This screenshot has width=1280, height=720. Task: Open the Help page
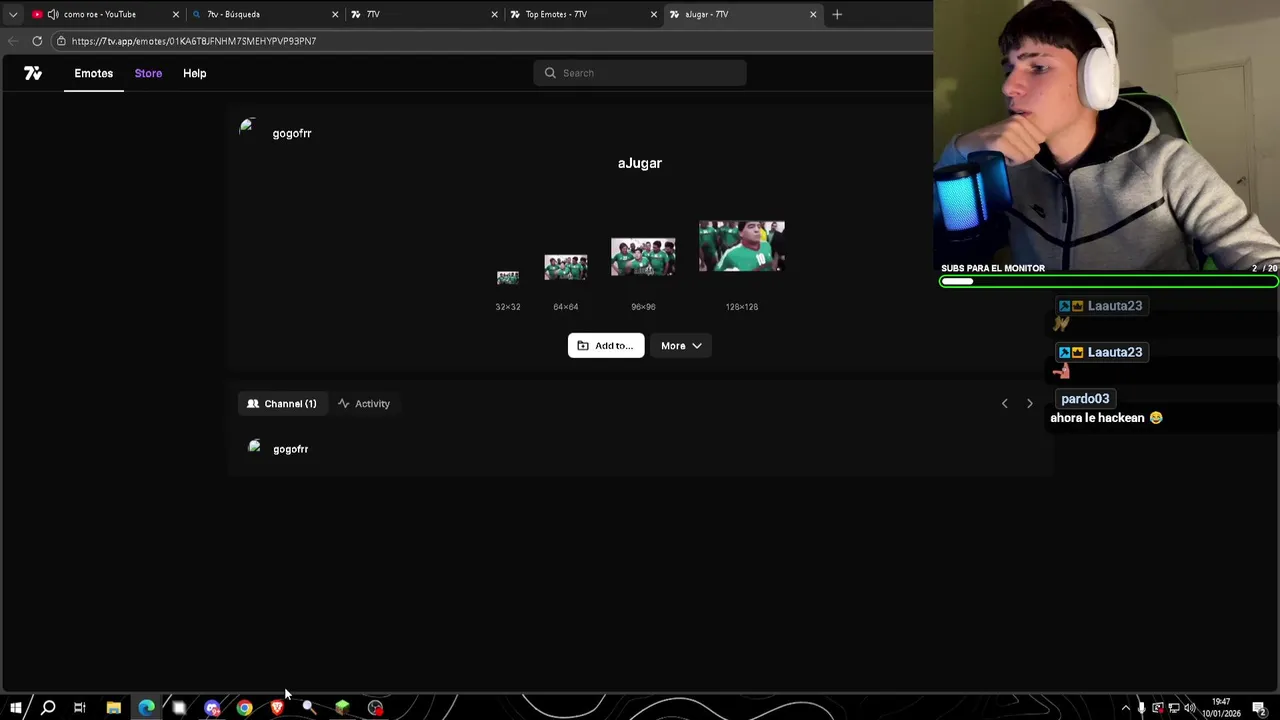[194, 73]
